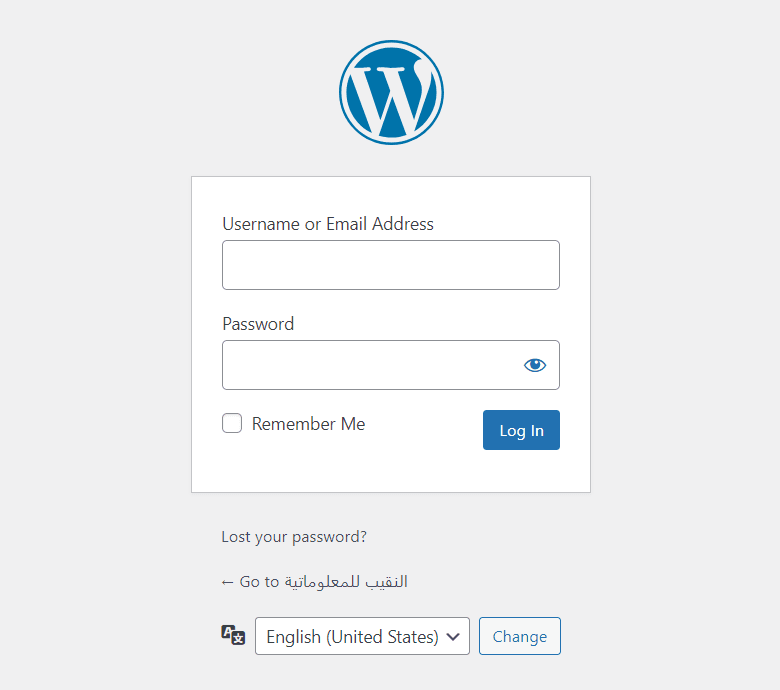The height and width of the screenshot is (690, 780).
Task: Click the WordPress logo
Action: [x=391, y=93]
